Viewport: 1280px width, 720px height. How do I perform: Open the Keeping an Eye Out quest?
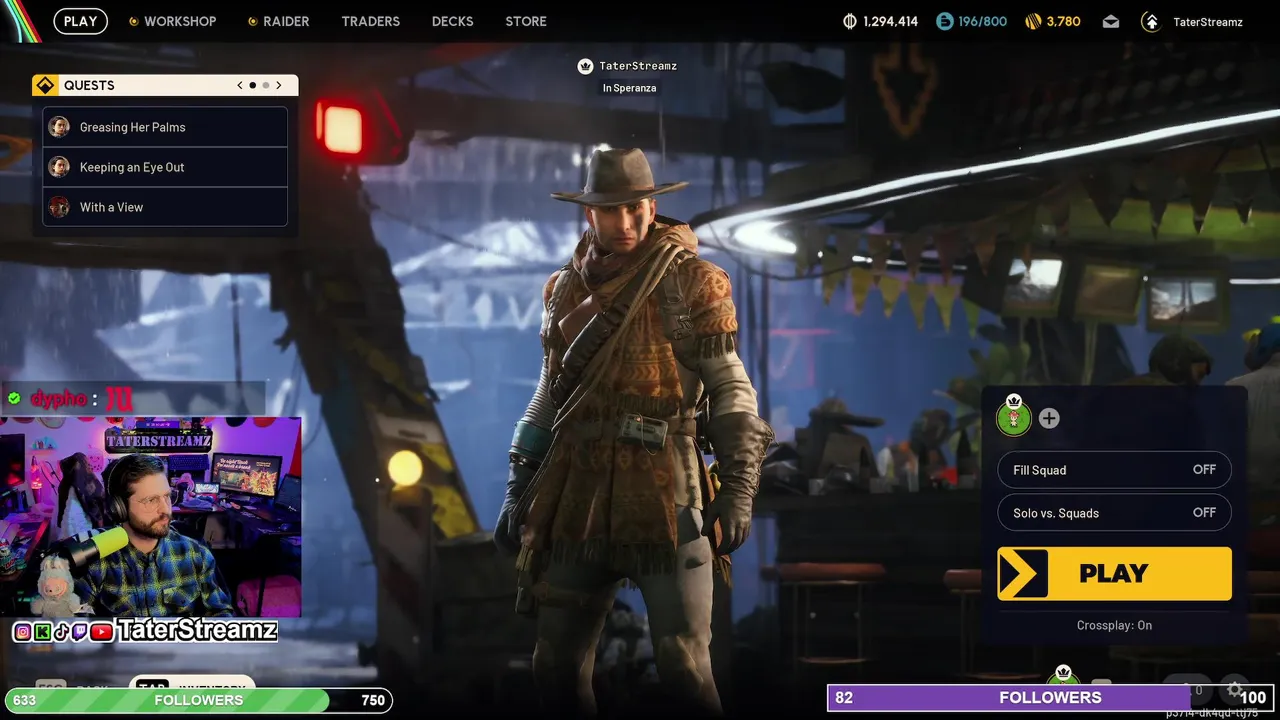(x=165, y=167)
